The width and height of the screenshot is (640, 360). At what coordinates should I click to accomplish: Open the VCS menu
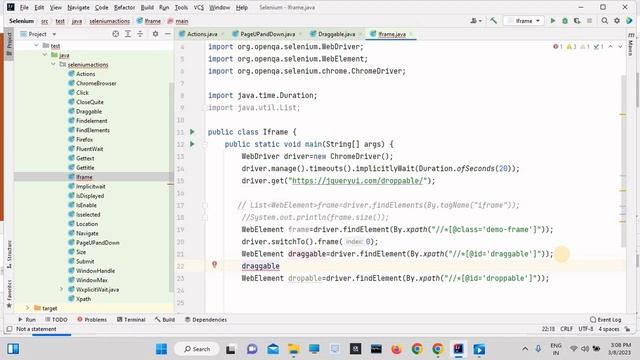(x=198, y=7)
